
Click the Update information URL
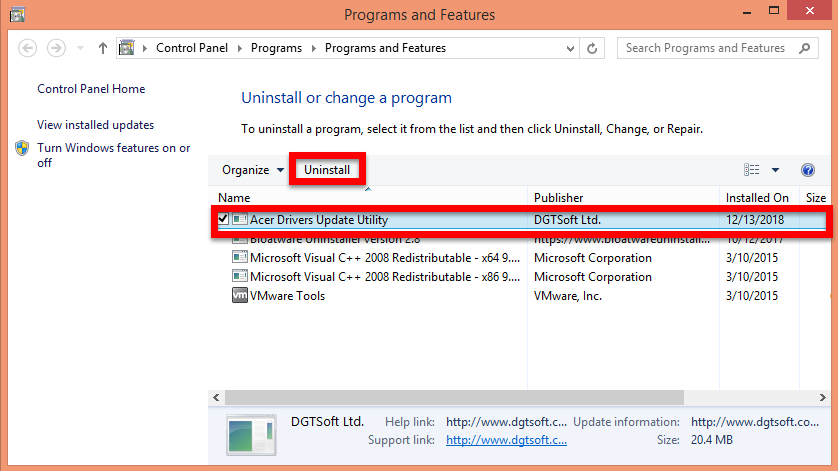[x=755, y=422]
